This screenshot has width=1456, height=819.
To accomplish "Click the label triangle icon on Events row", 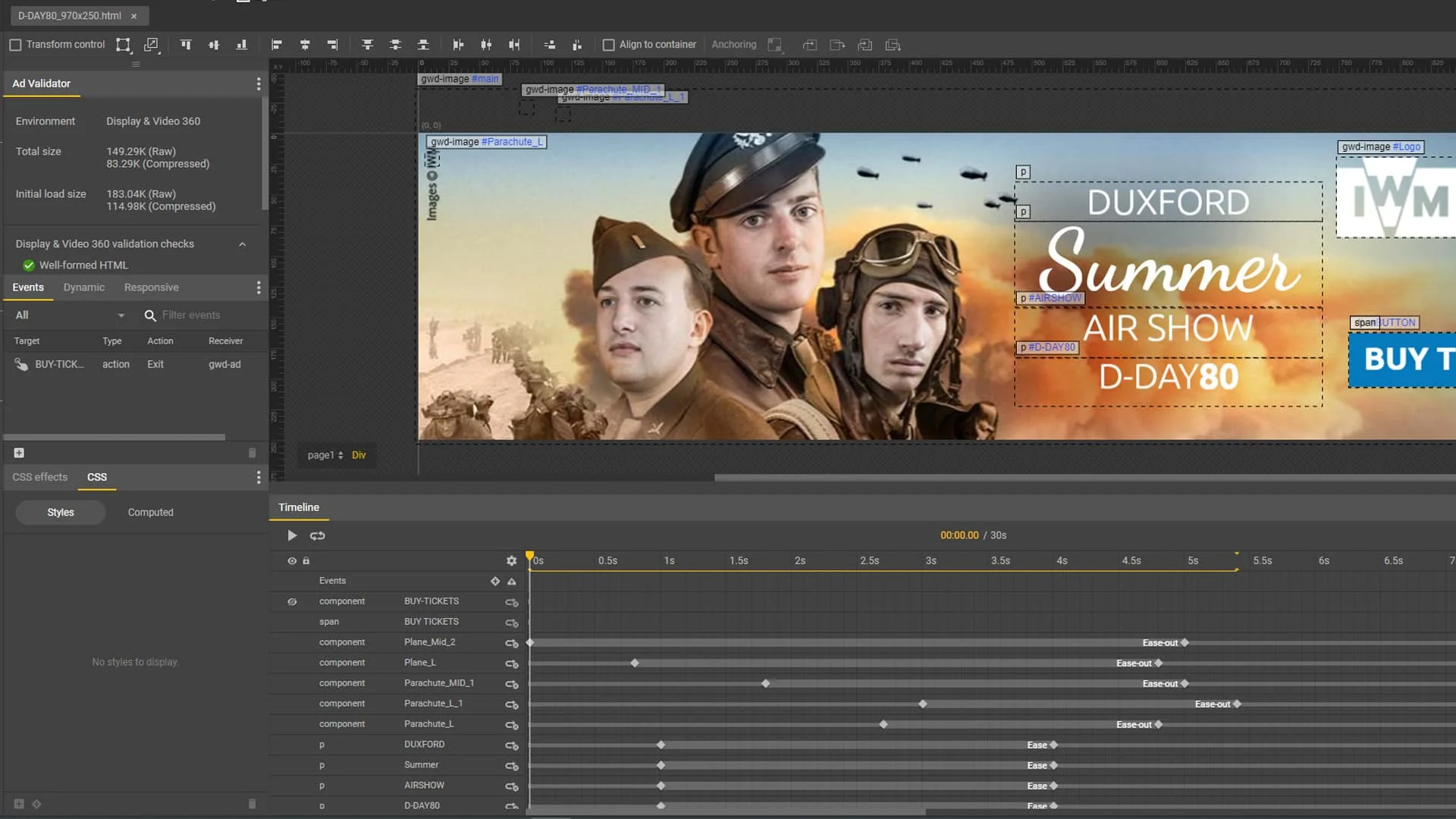I will pos(512,582).
